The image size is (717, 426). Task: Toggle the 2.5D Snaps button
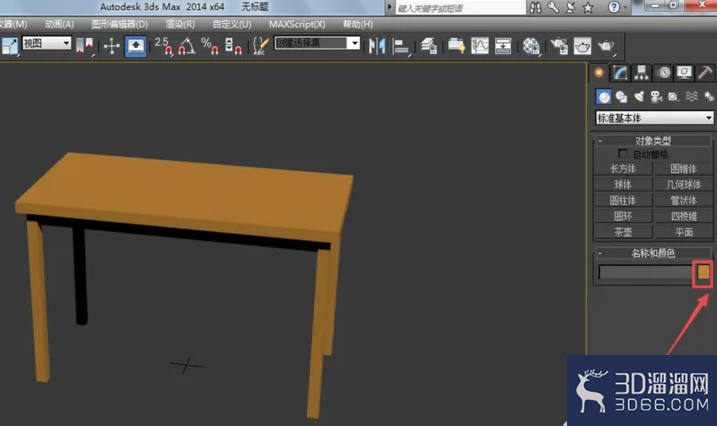pos(163,46)
